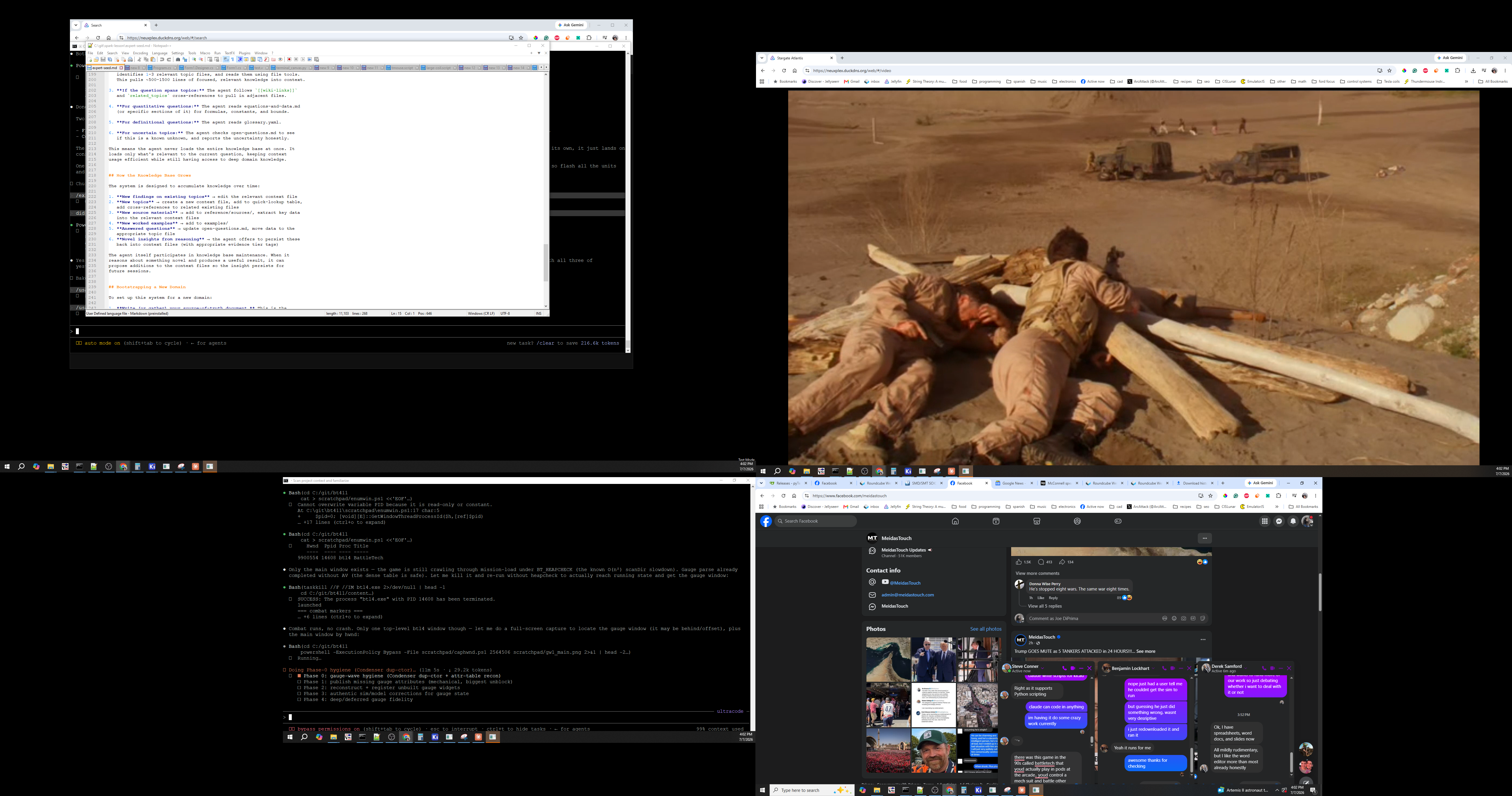Open the Plugins menu in Notepad++
This screenshot has width=1512, height=796.
click(x=244, y=53)
